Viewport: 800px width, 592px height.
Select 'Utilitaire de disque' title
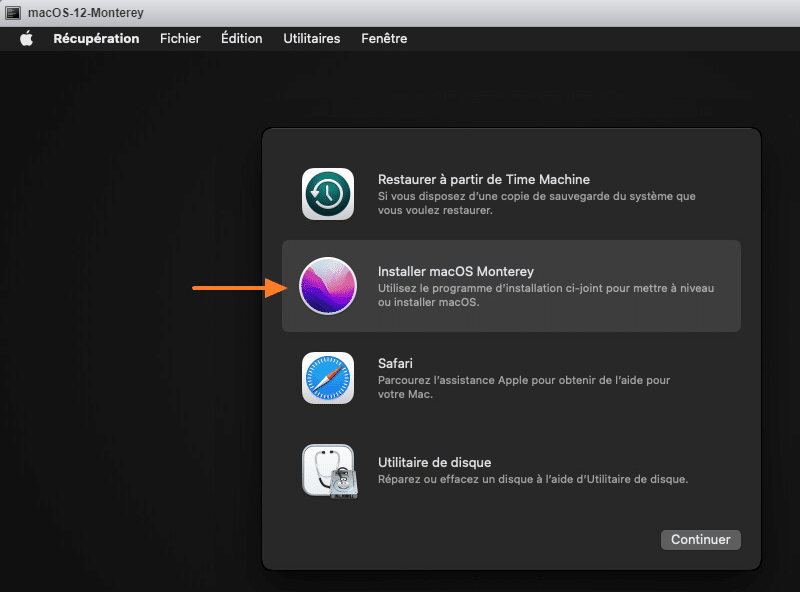434,462
